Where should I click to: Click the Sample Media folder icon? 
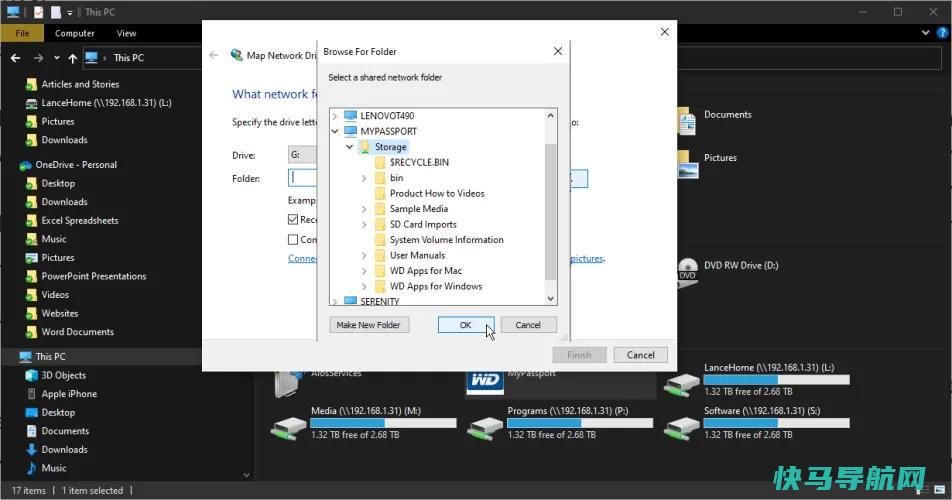point(380,209)
